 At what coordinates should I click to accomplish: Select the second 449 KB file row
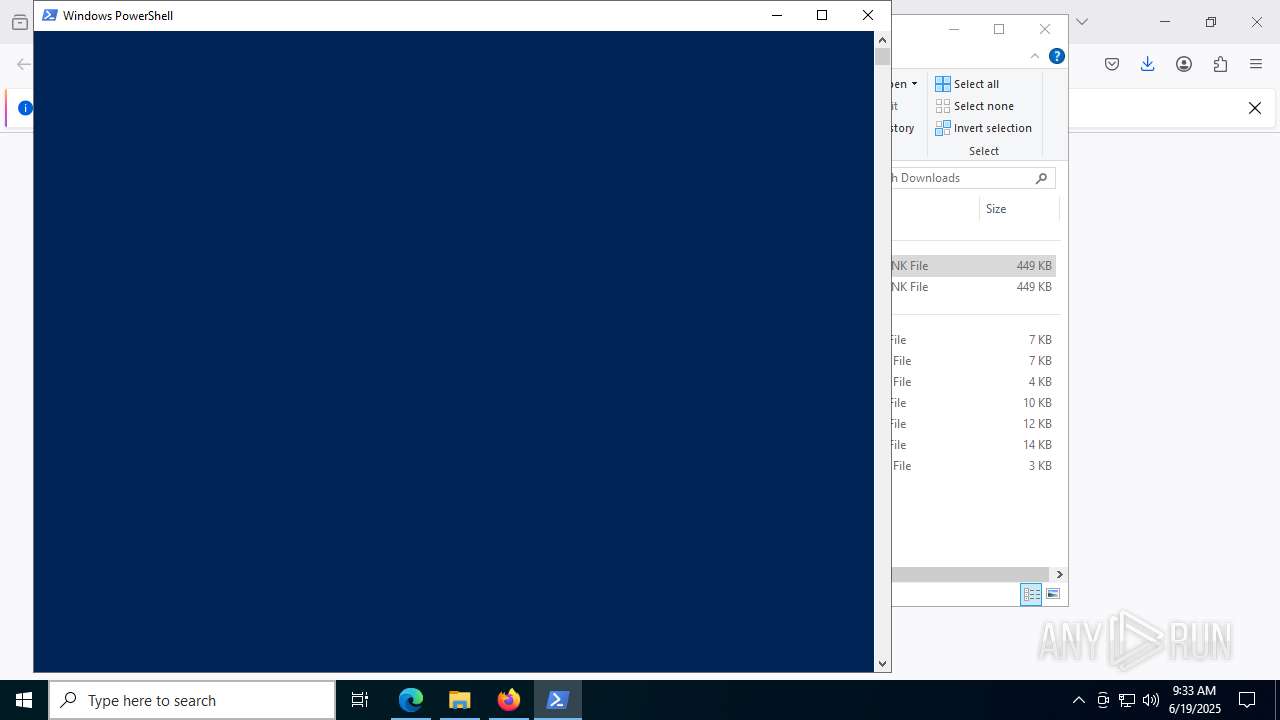(x=973, y=287)
